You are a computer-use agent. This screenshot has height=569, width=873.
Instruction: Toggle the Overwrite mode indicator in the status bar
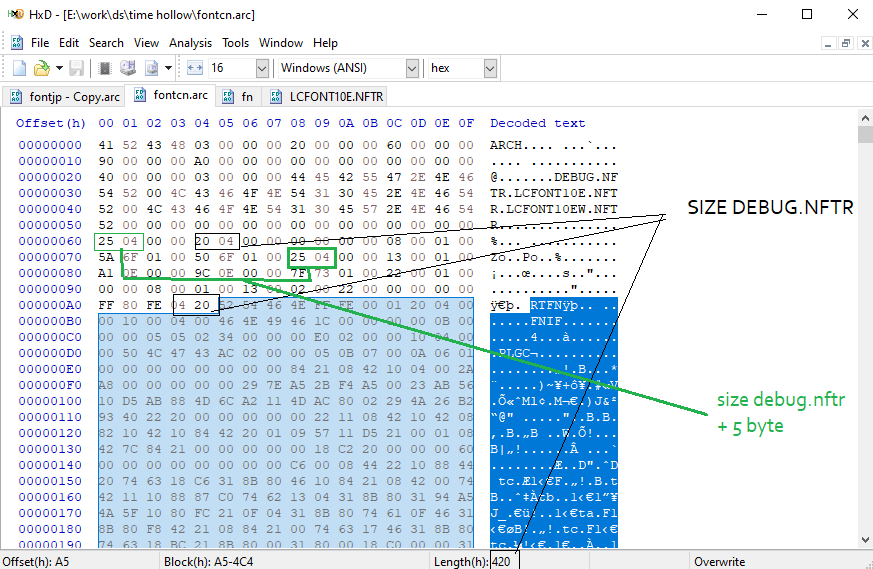coord(719,561)
